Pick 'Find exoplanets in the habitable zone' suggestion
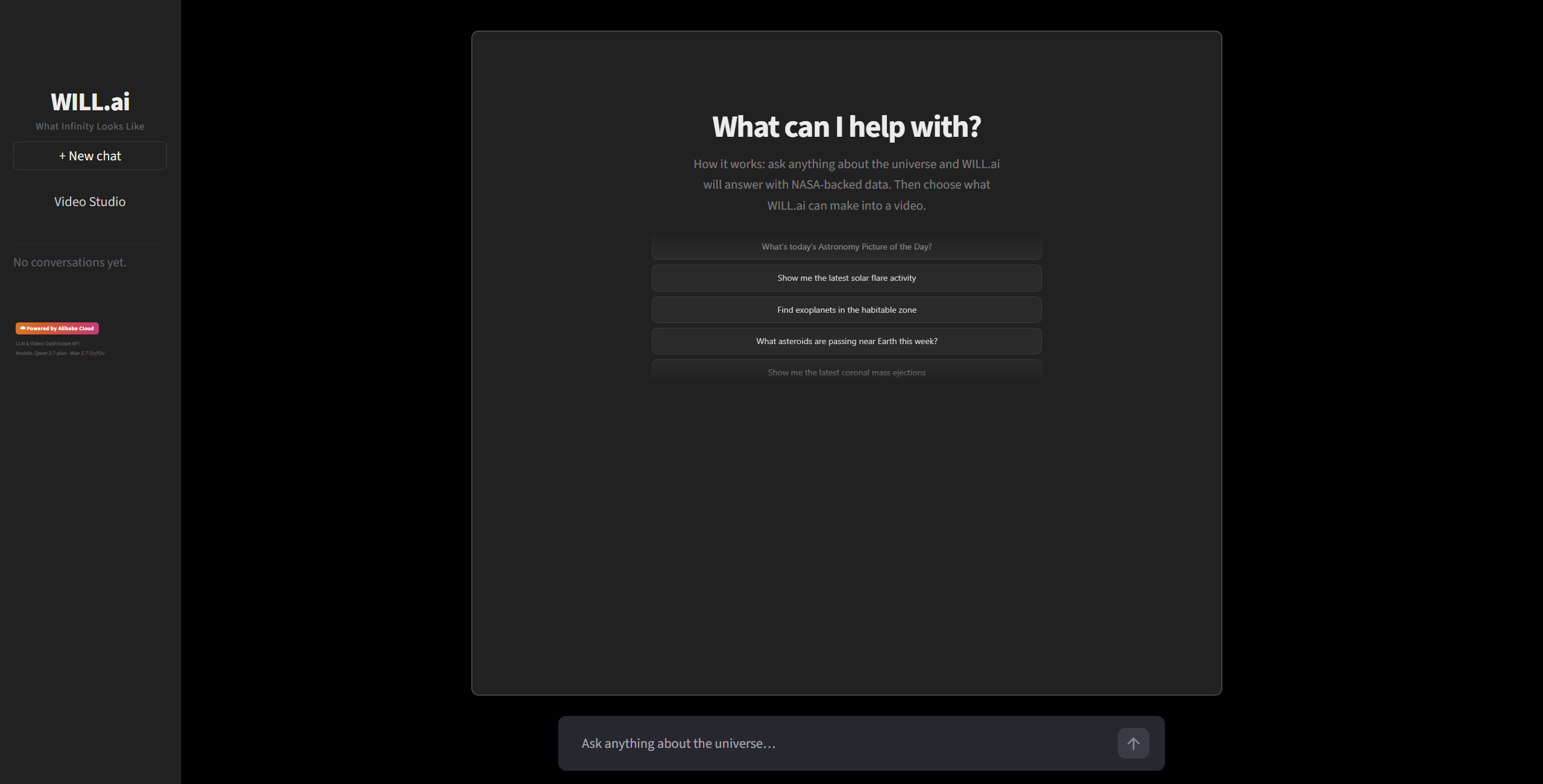This screenshot has height=784, width=1543. (847, 310)
